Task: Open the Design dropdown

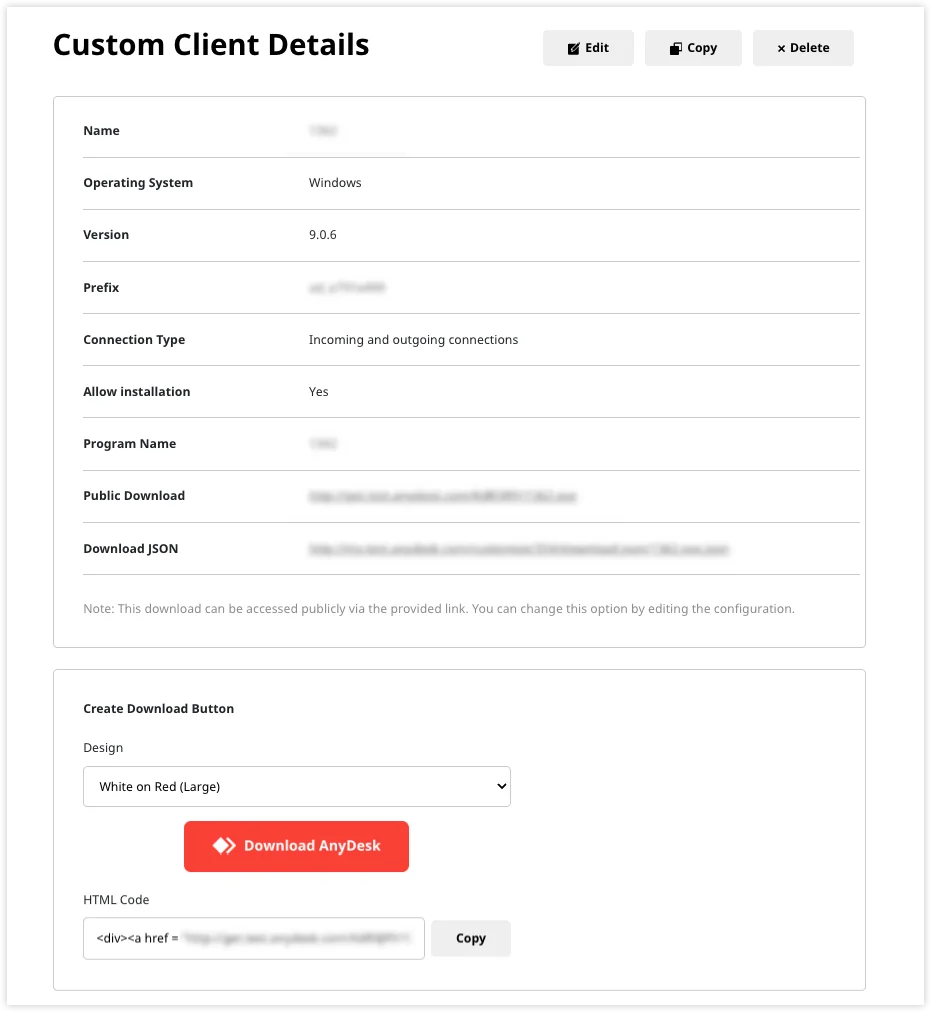Action: tap(297, 786)
